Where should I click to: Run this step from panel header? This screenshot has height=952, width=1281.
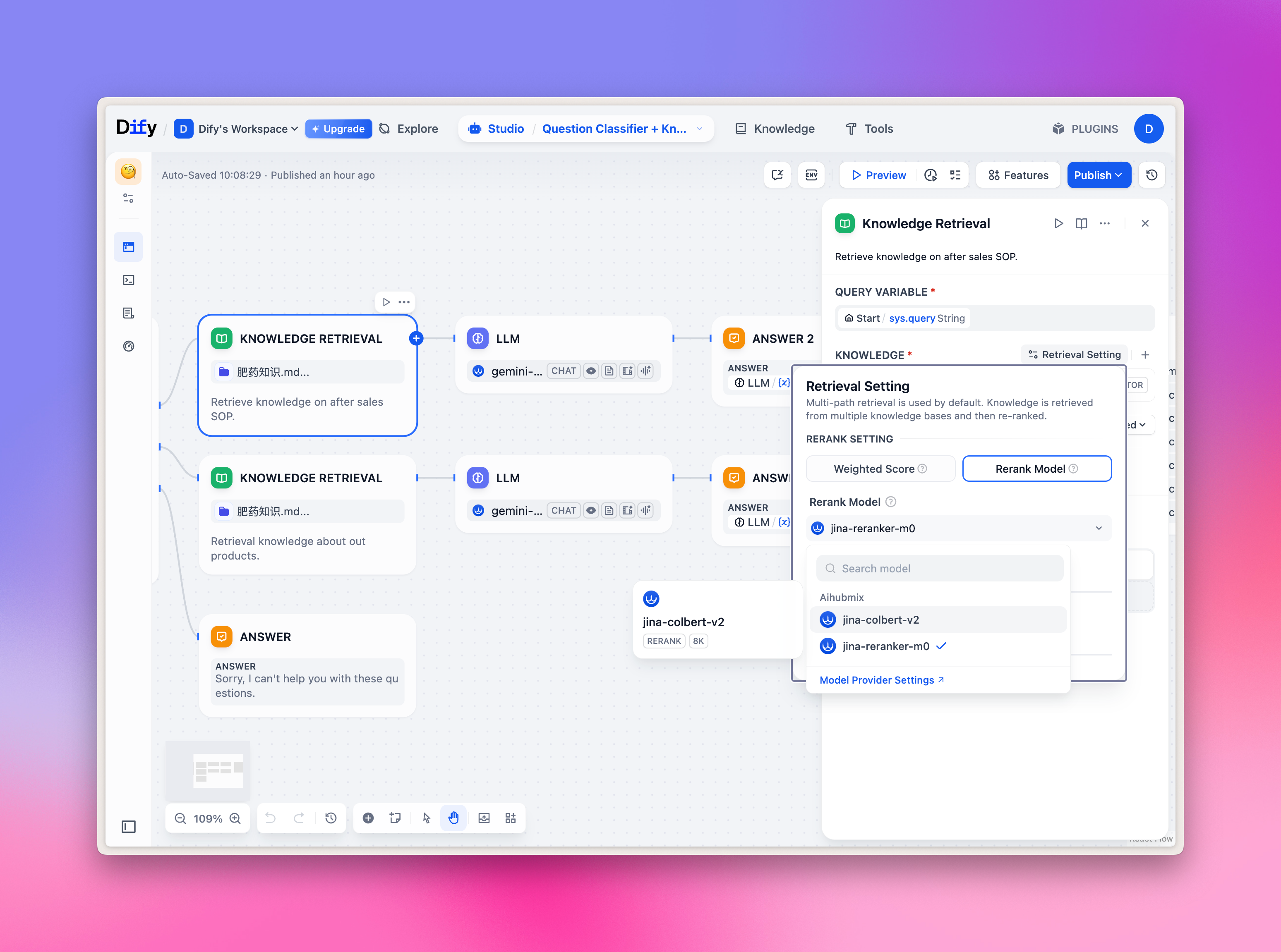[x=1058, y=224]
